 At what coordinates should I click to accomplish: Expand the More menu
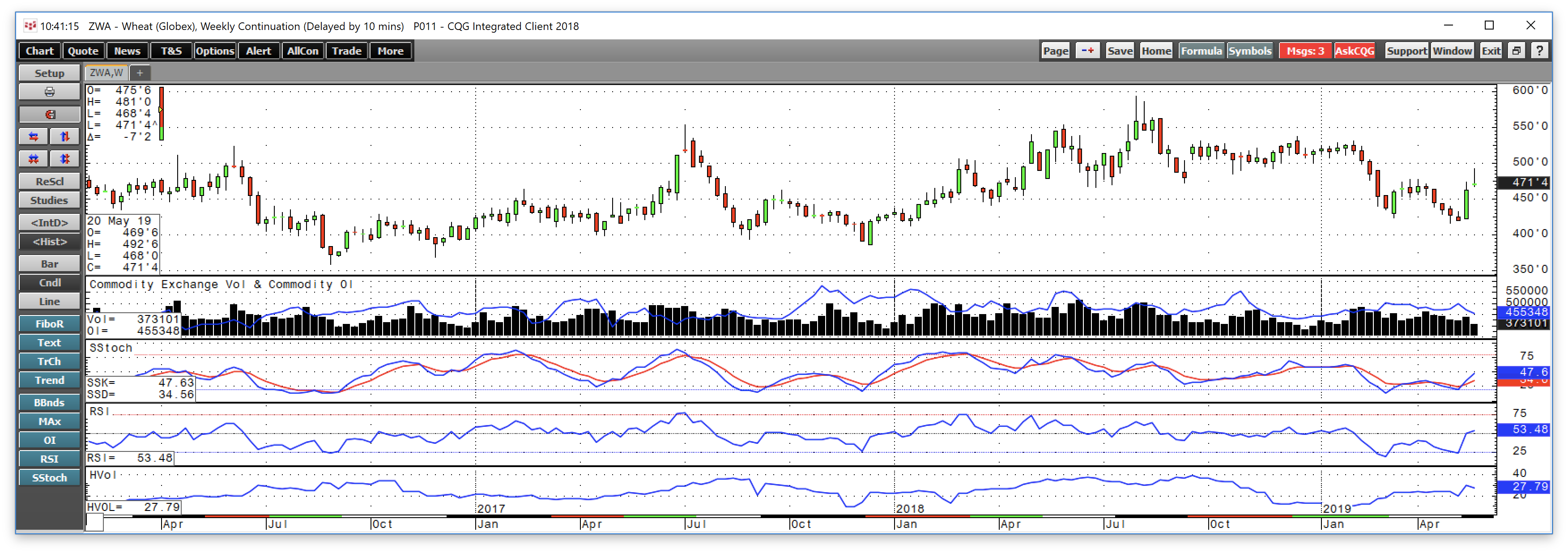[390, 51]
